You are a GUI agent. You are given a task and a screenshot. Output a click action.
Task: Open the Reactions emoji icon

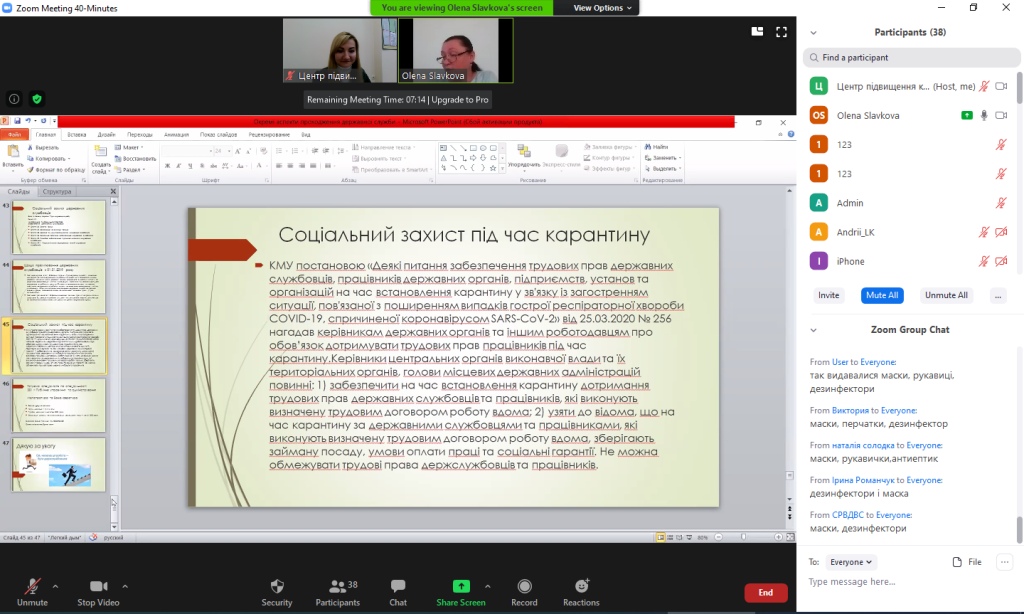pyautogui.click(x=581, y=587)
